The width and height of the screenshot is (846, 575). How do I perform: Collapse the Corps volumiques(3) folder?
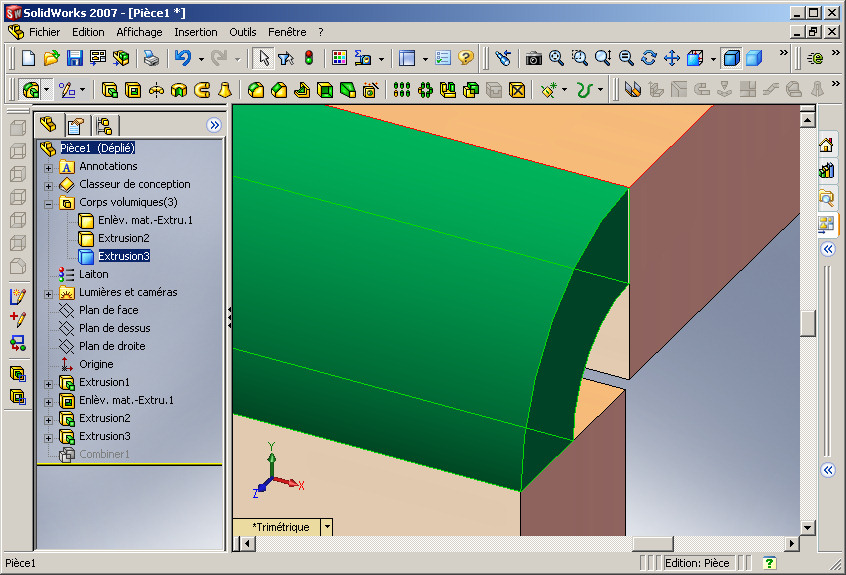tap(48, 204)
